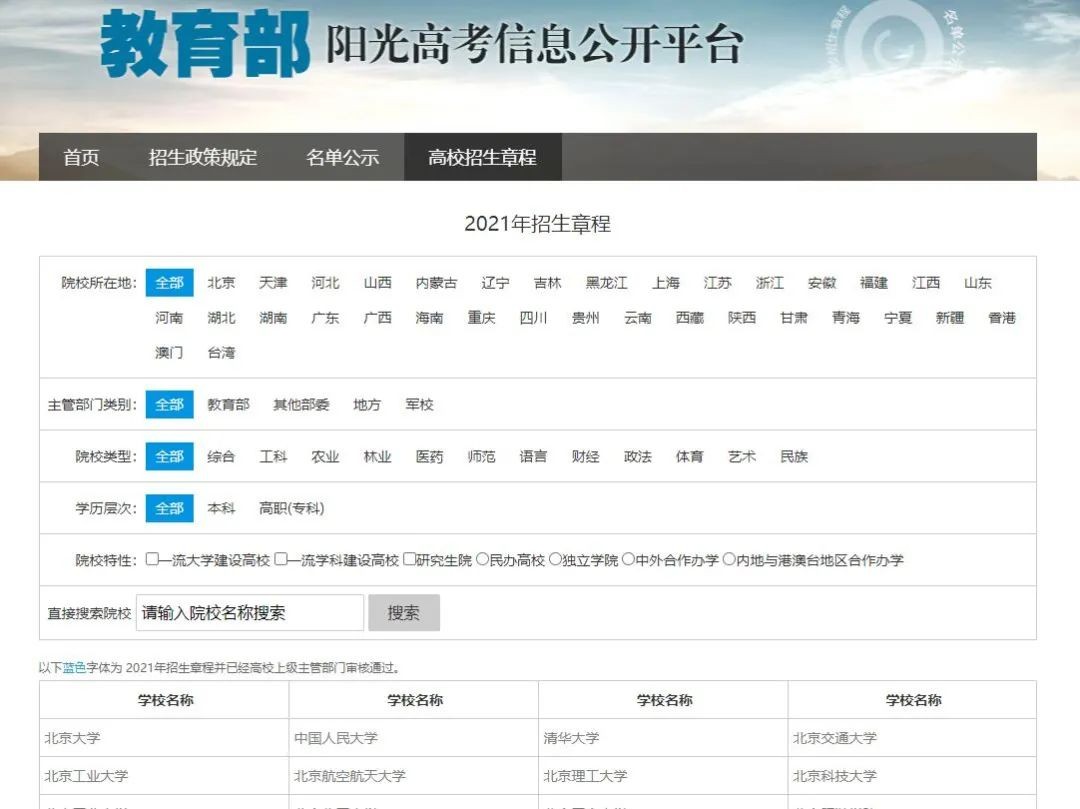
Task: Select 内地与港澳台地区合作办学 radio button
Action: click(x=729, y=559)
